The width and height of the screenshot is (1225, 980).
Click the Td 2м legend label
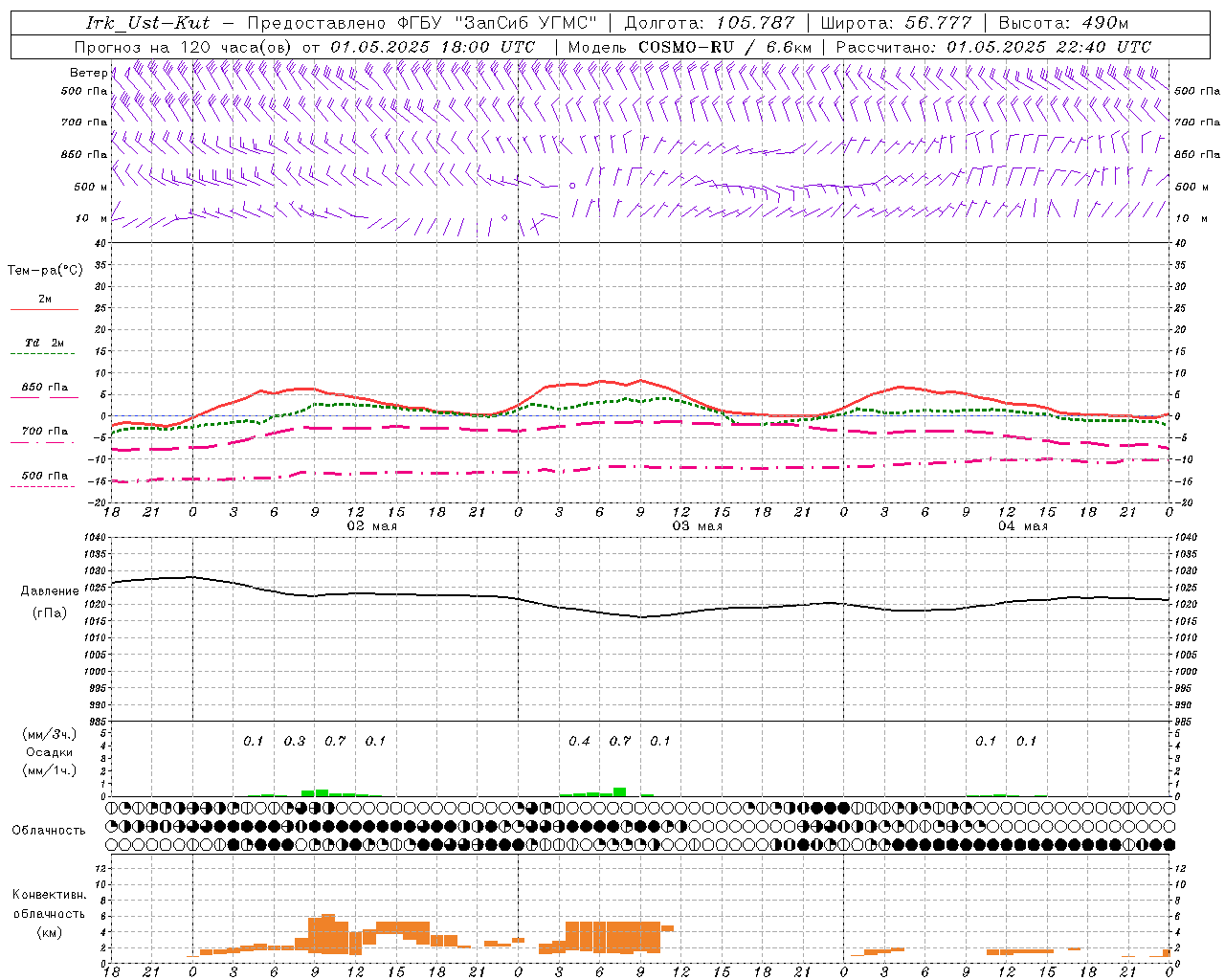[x=44, y=343]
